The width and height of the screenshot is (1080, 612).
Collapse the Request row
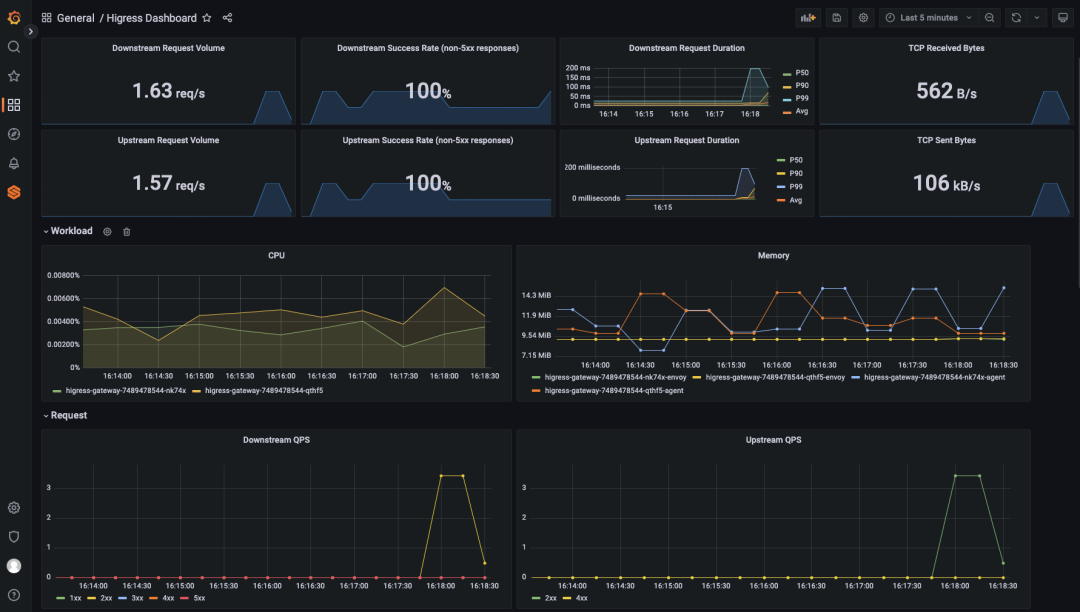click(65, 416)
